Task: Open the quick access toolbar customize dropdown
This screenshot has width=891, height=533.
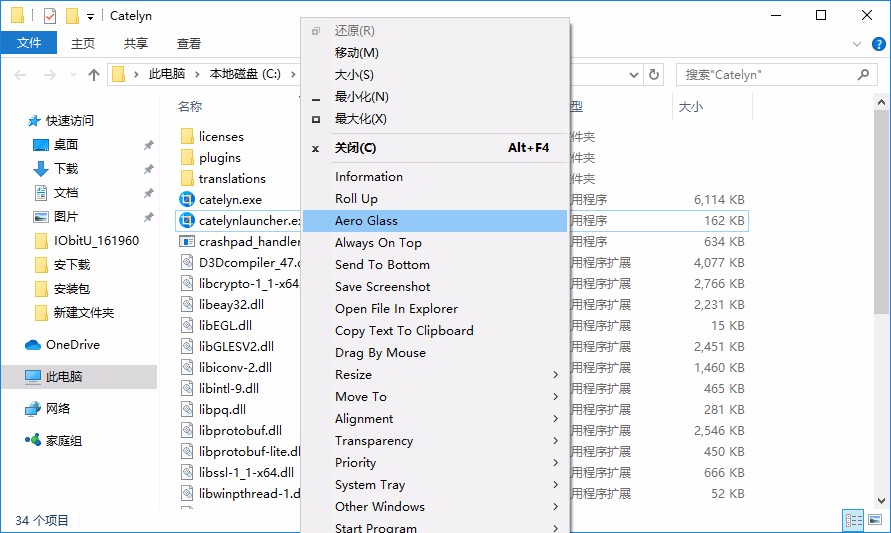Action: click(90, 16)
